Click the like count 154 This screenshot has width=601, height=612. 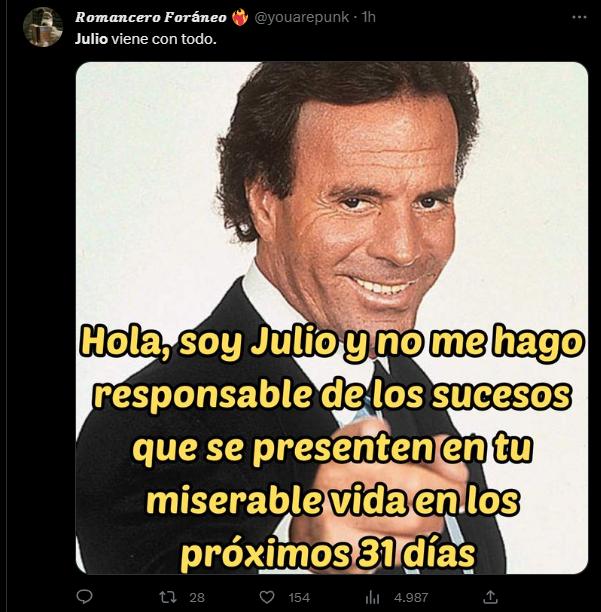point(299,598)
